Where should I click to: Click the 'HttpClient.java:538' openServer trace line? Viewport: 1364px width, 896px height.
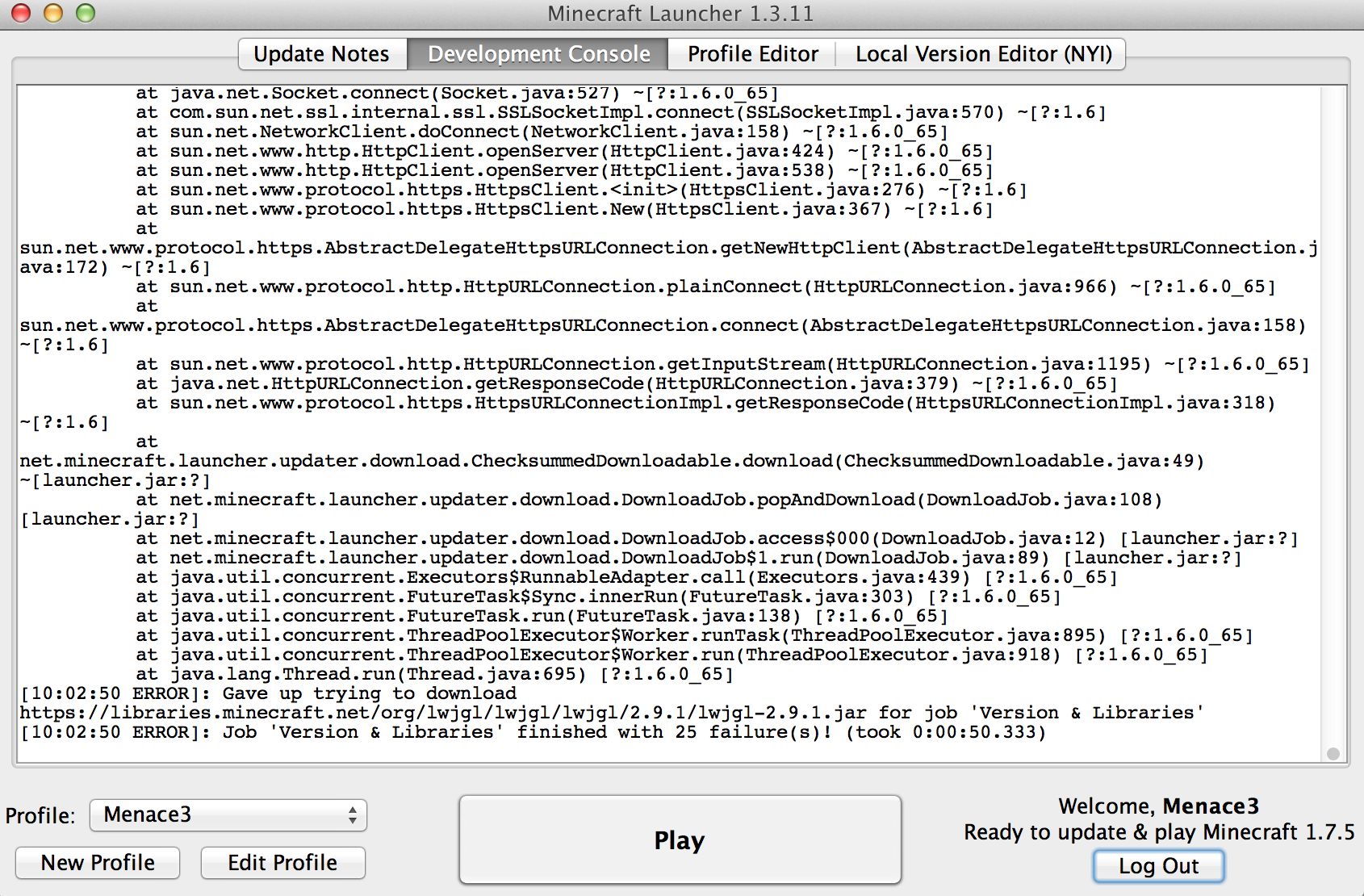(x=564, y=170)
